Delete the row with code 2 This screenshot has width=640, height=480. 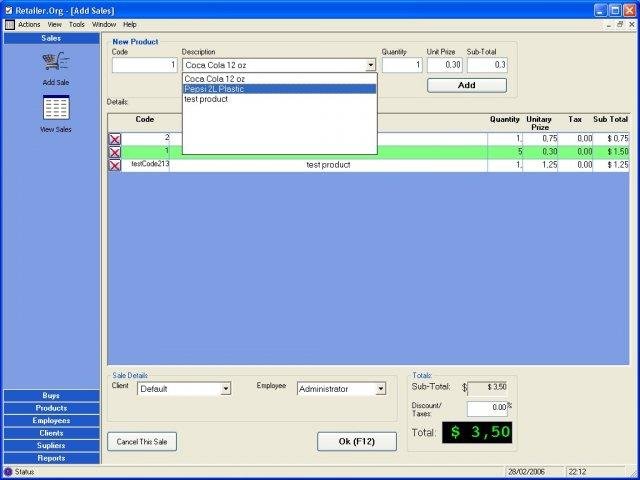pyautogui.click(x=115, y=139)
